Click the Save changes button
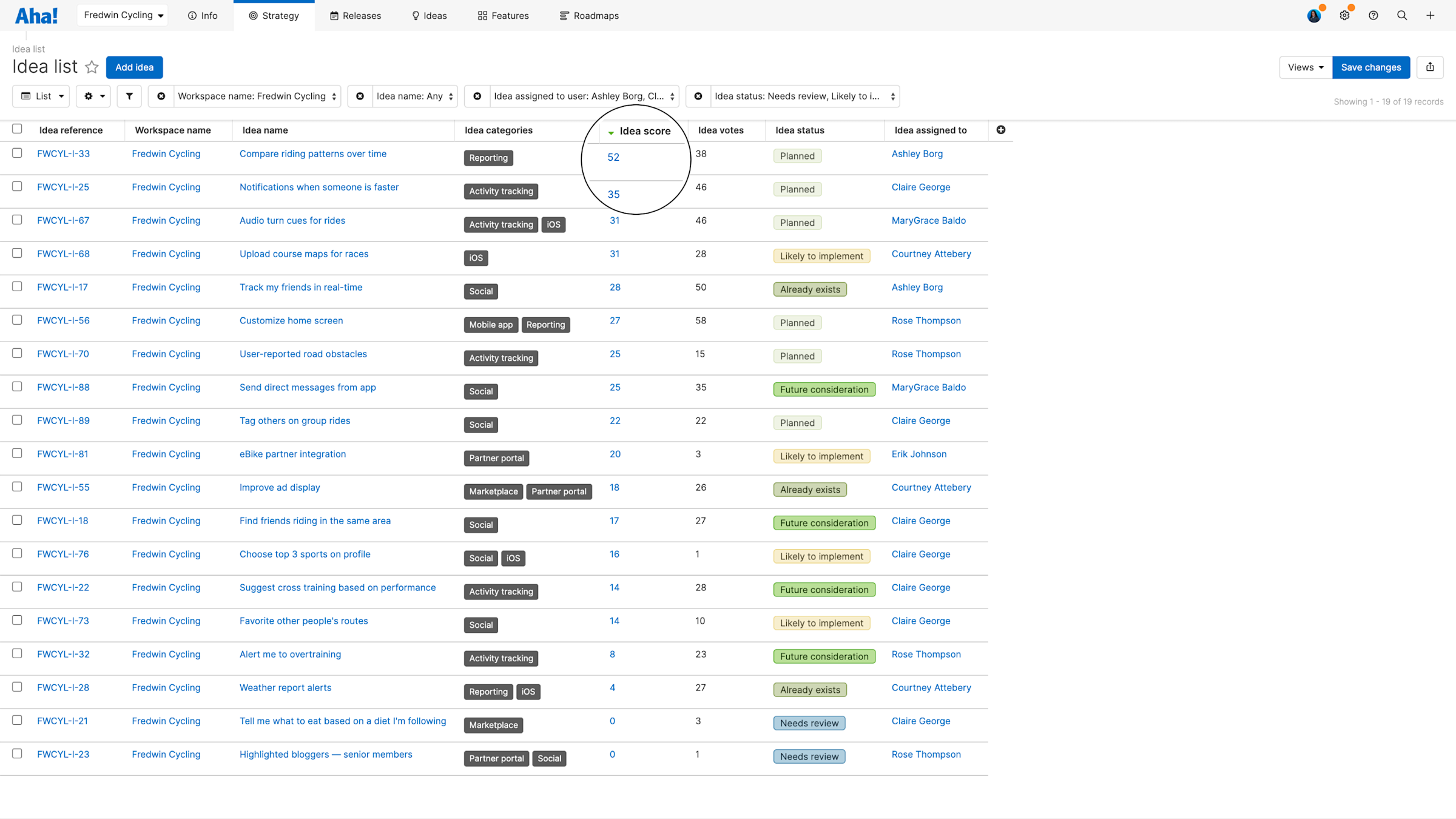 (x=1371, y=67)
